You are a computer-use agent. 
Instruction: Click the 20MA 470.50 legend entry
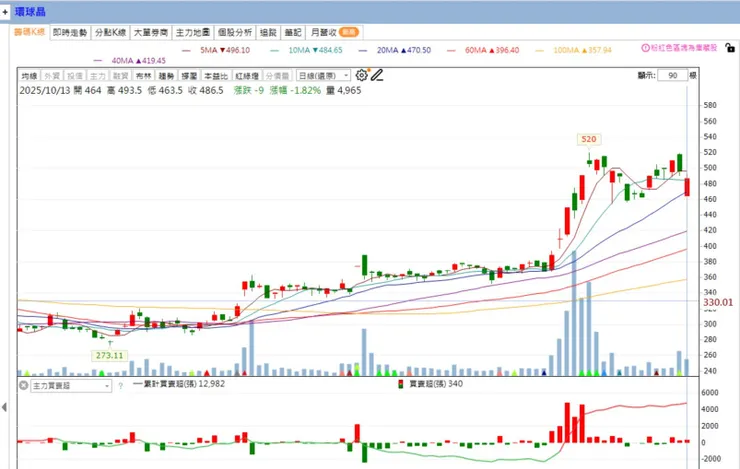click(395, 50)
